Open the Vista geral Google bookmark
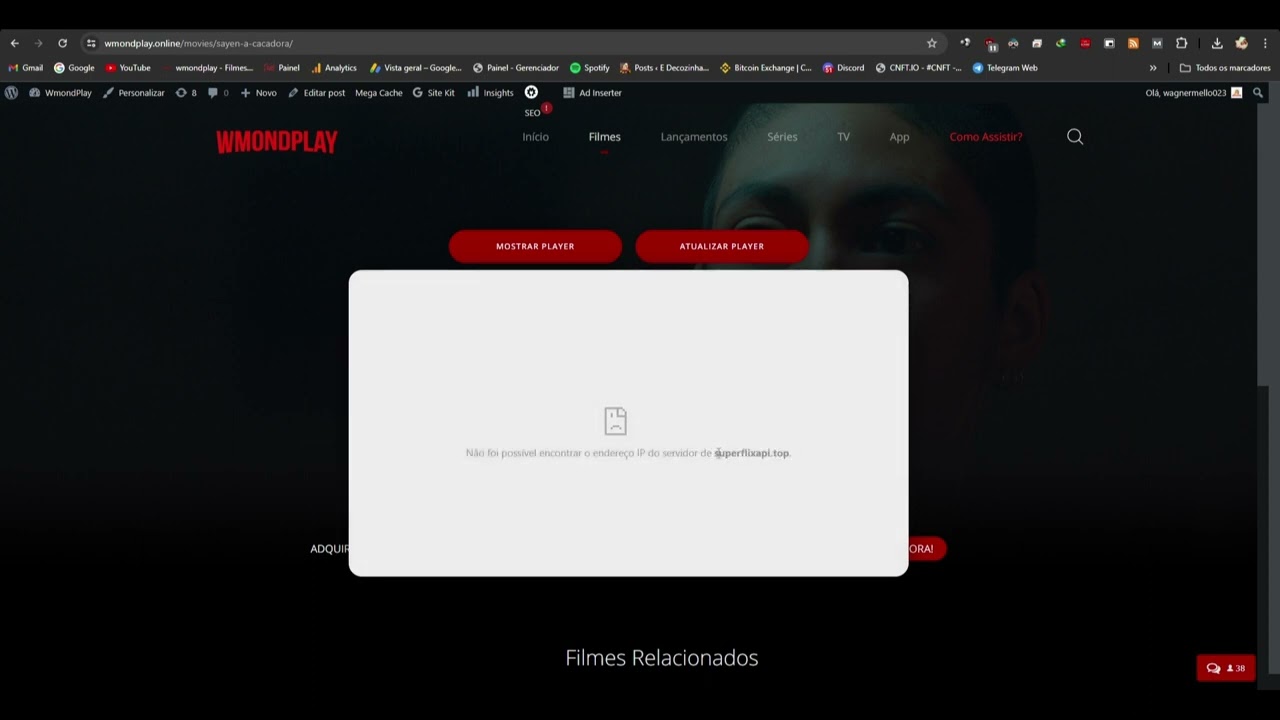This screenshot has height=720, width=1280. click(416, 68)
